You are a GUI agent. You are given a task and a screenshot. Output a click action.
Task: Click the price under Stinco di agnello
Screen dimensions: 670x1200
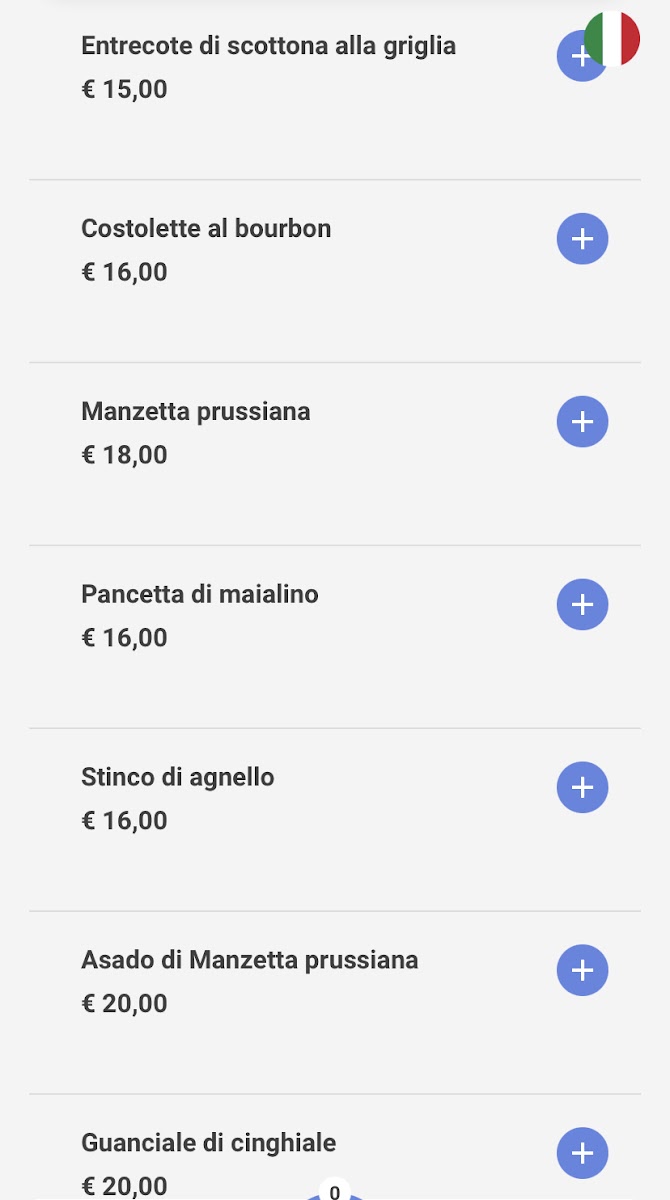tap(125, 821)
